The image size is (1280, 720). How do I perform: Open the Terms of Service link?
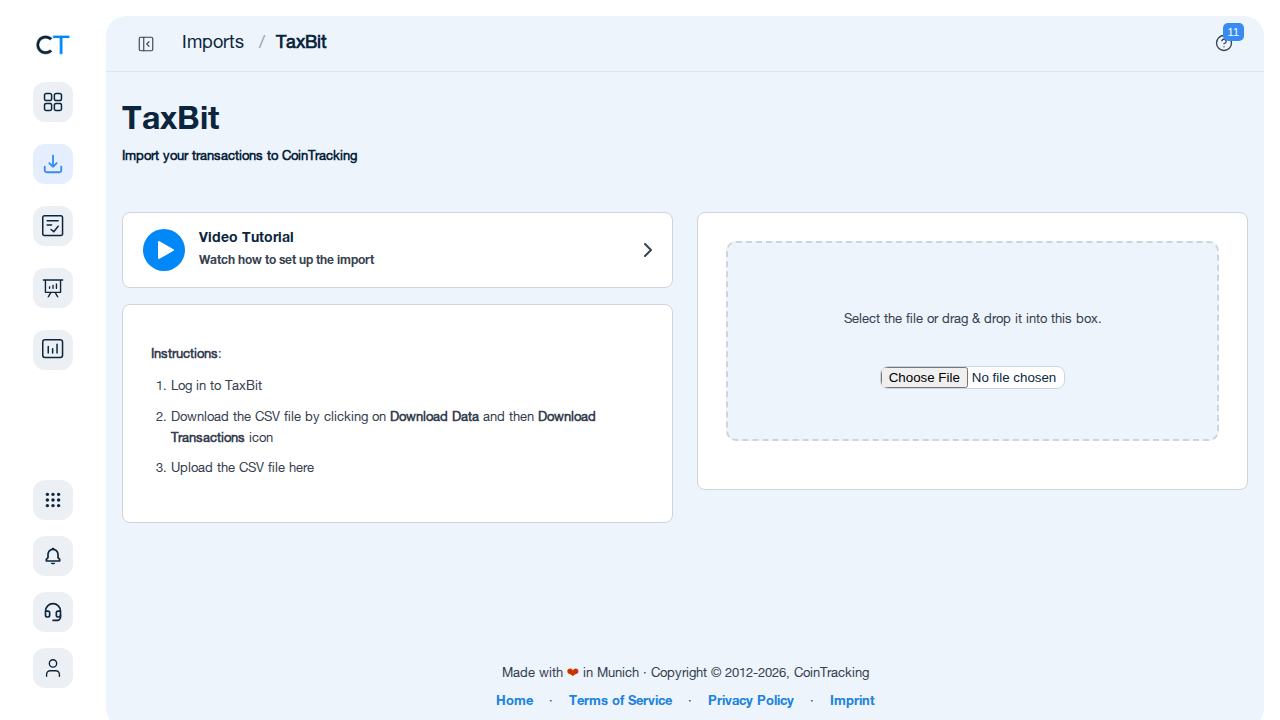pos(621,700)
